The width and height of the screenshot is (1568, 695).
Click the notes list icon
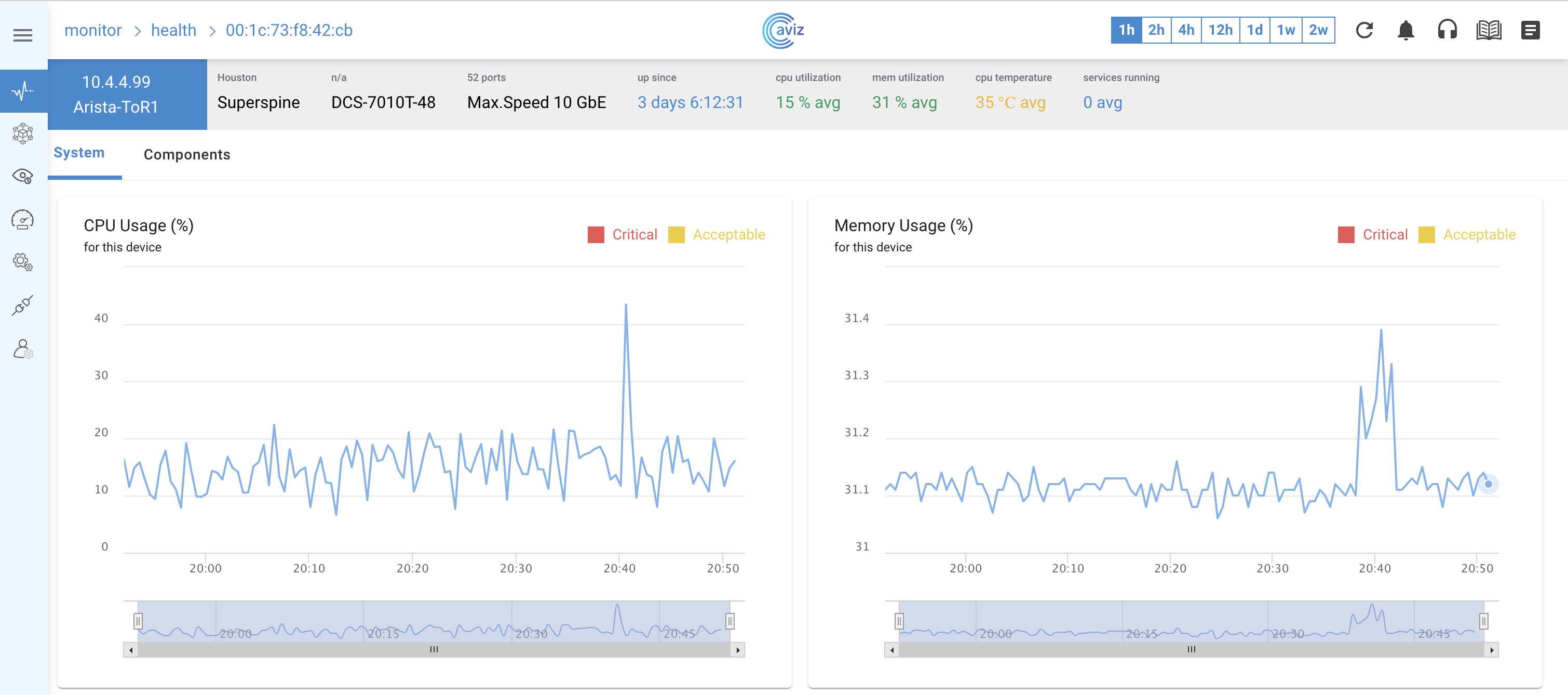click(x=1530, y=30)
